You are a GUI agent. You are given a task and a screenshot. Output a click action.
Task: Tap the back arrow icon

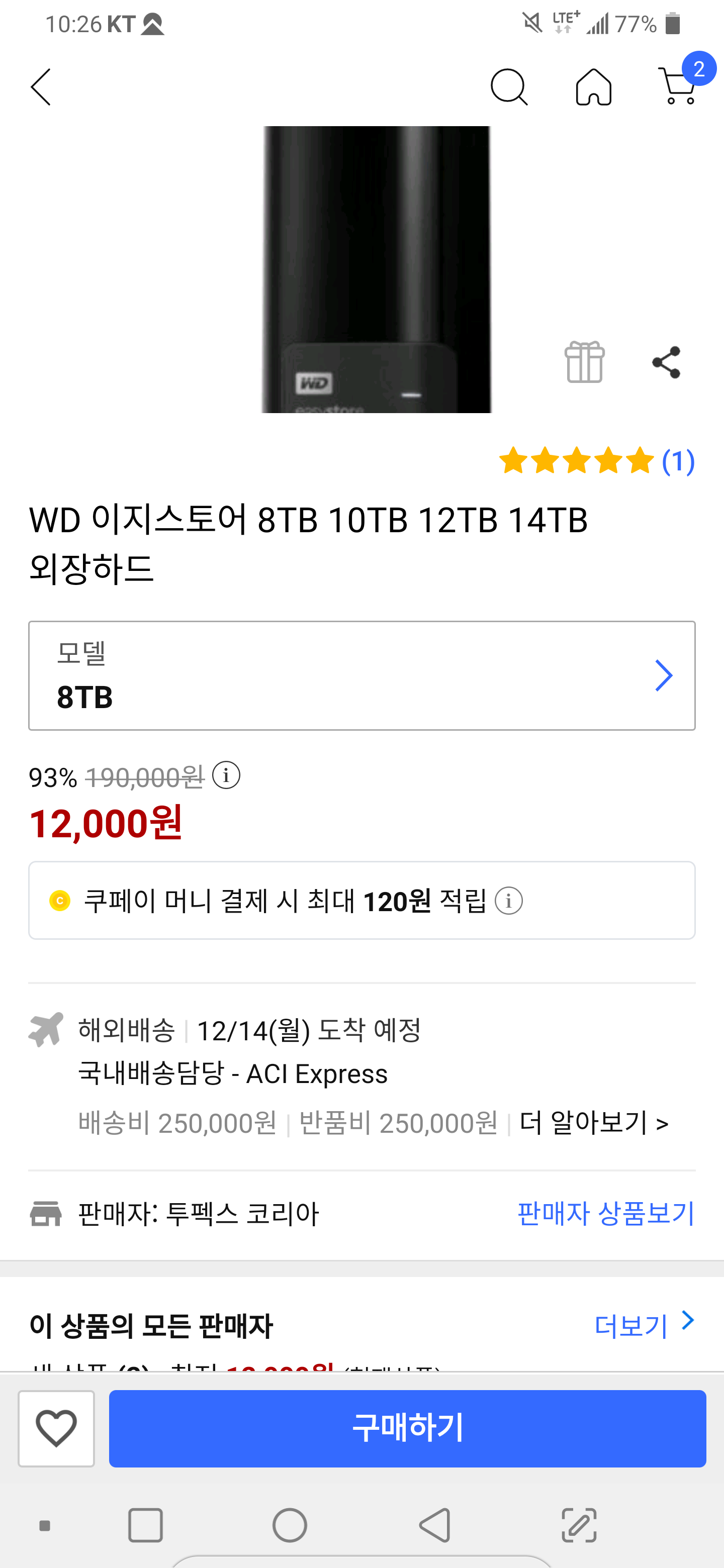41,87
